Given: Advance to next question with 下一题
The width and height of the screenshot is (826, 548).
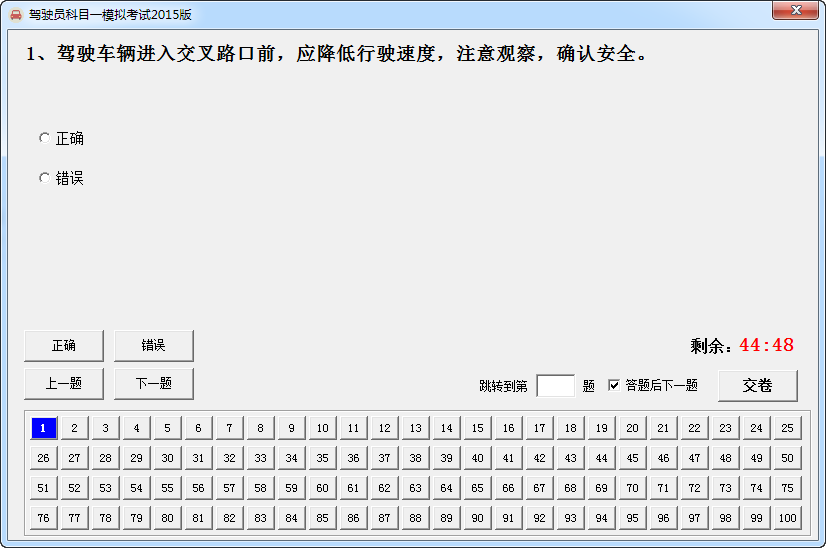Looking at the screenshot, I should click(153, 383).
